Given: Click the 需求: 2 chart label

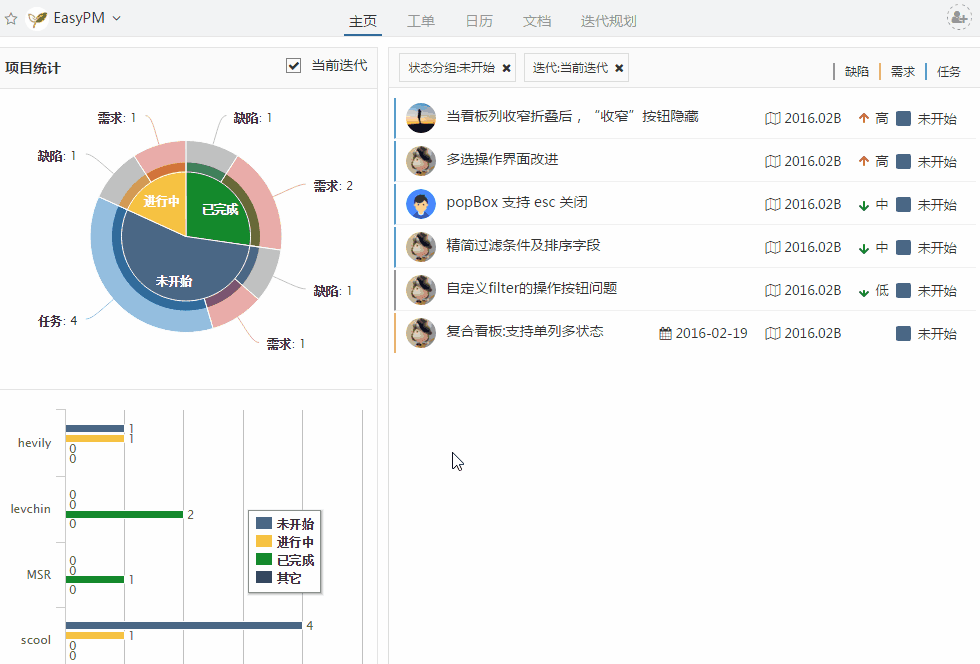Looking at the screenshot, I should (332, 186).
